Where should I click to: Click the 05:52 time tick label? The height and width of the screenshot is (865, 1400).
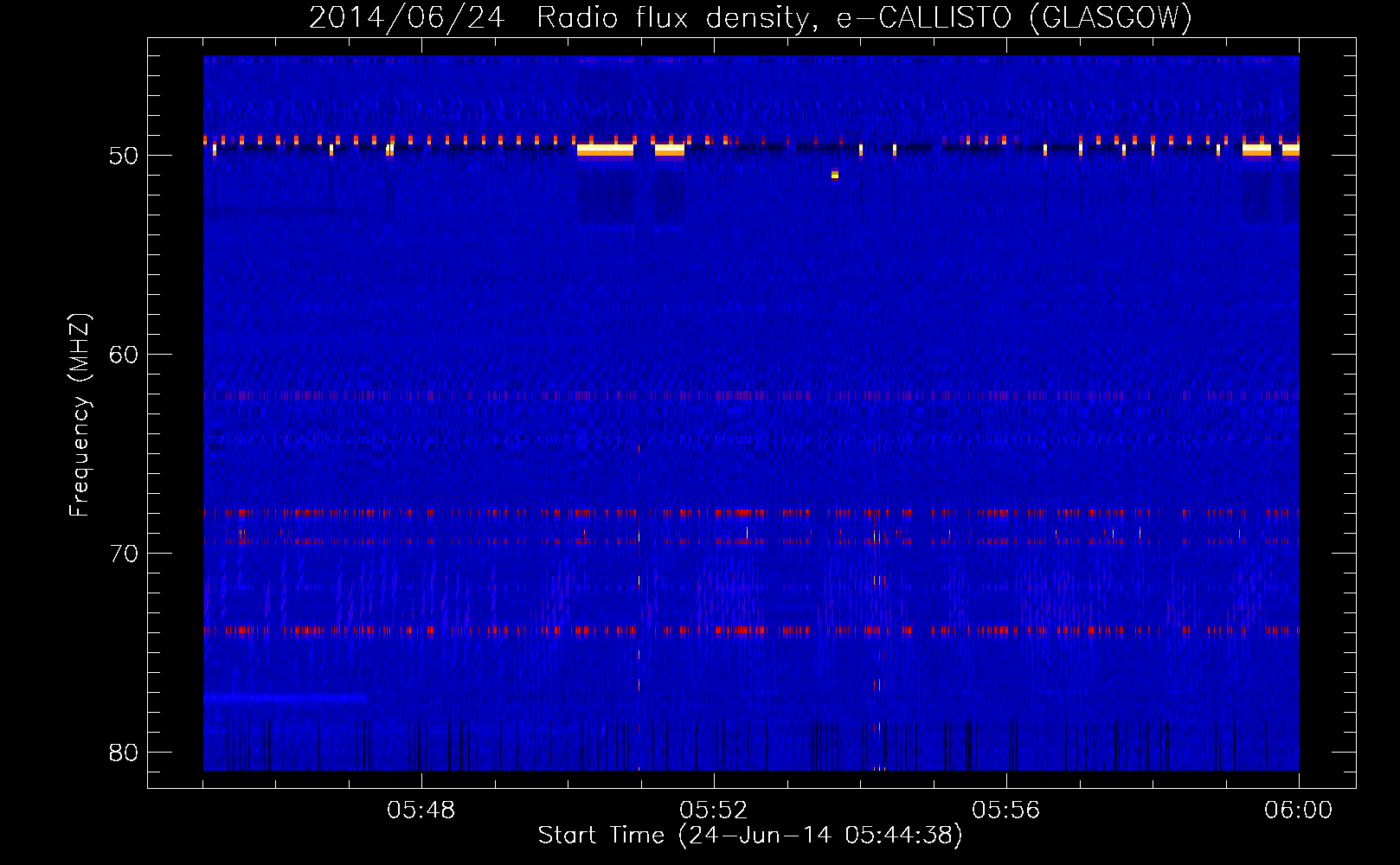714,811
